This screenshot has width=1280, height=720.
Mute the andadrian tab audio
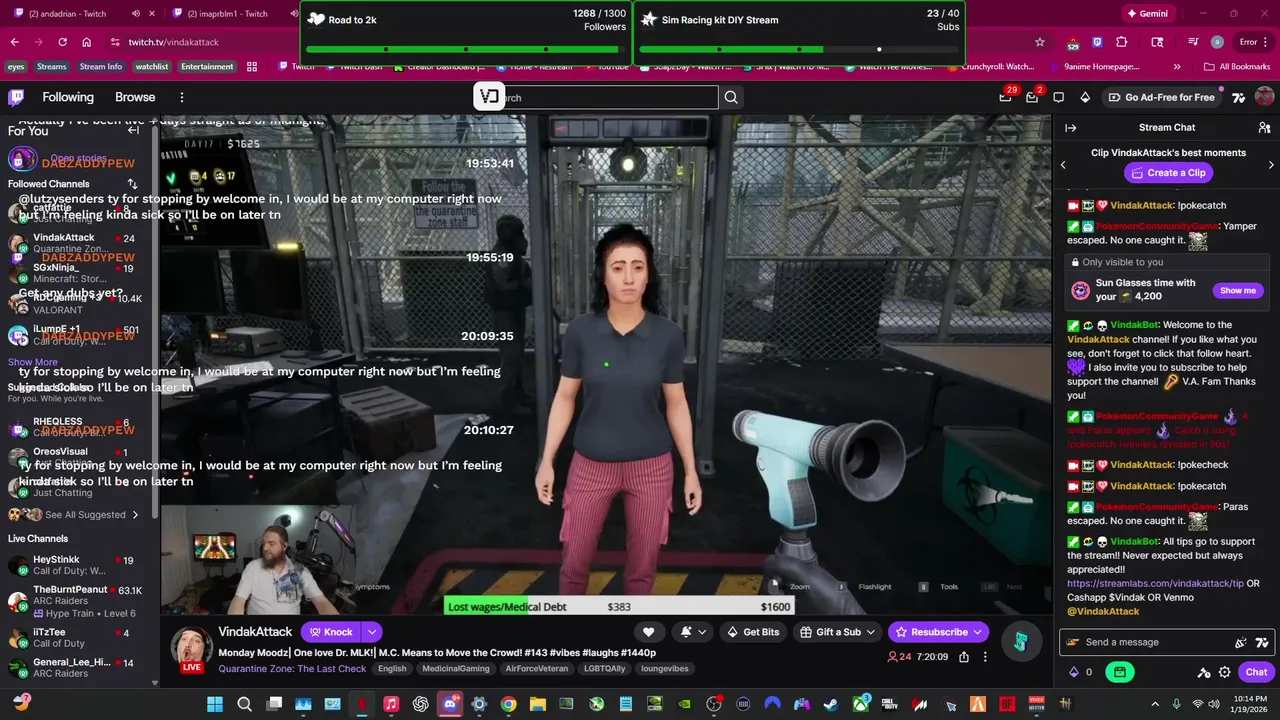(x=135, y=14)
